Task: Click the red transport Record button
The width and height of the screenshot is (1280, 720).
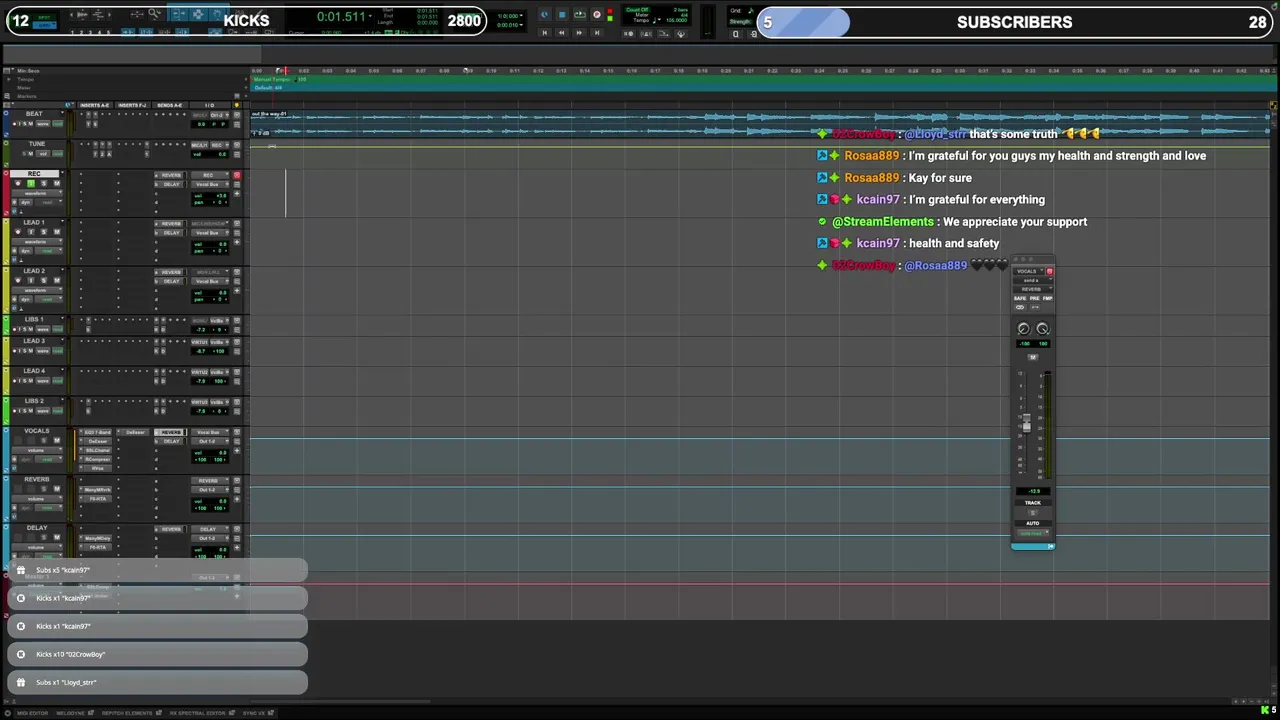Action: coord(597,15)
